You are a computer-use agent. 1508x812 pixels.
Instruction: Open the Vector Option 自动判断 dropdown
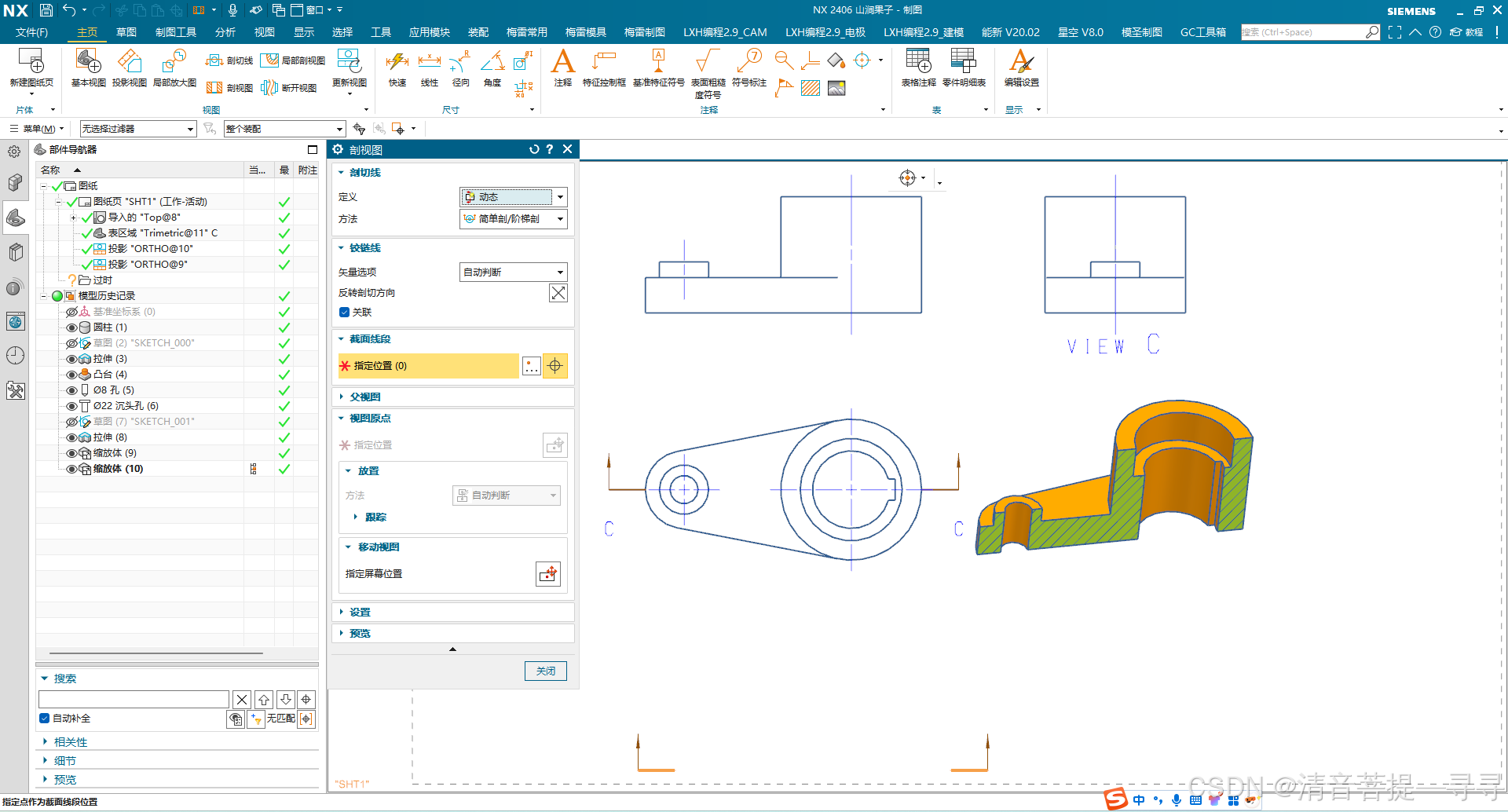tap(513, 272)
